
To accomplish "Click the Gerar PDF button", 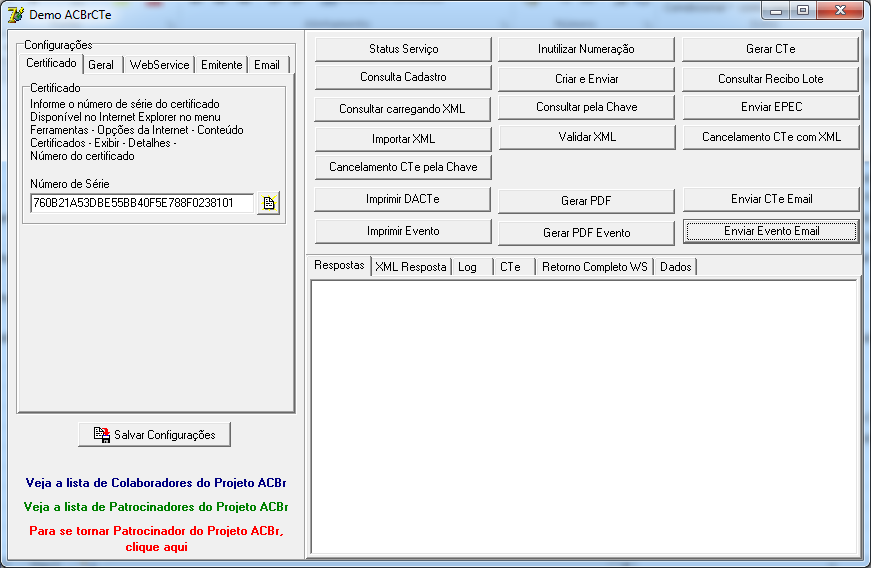I will pos(586,201).
